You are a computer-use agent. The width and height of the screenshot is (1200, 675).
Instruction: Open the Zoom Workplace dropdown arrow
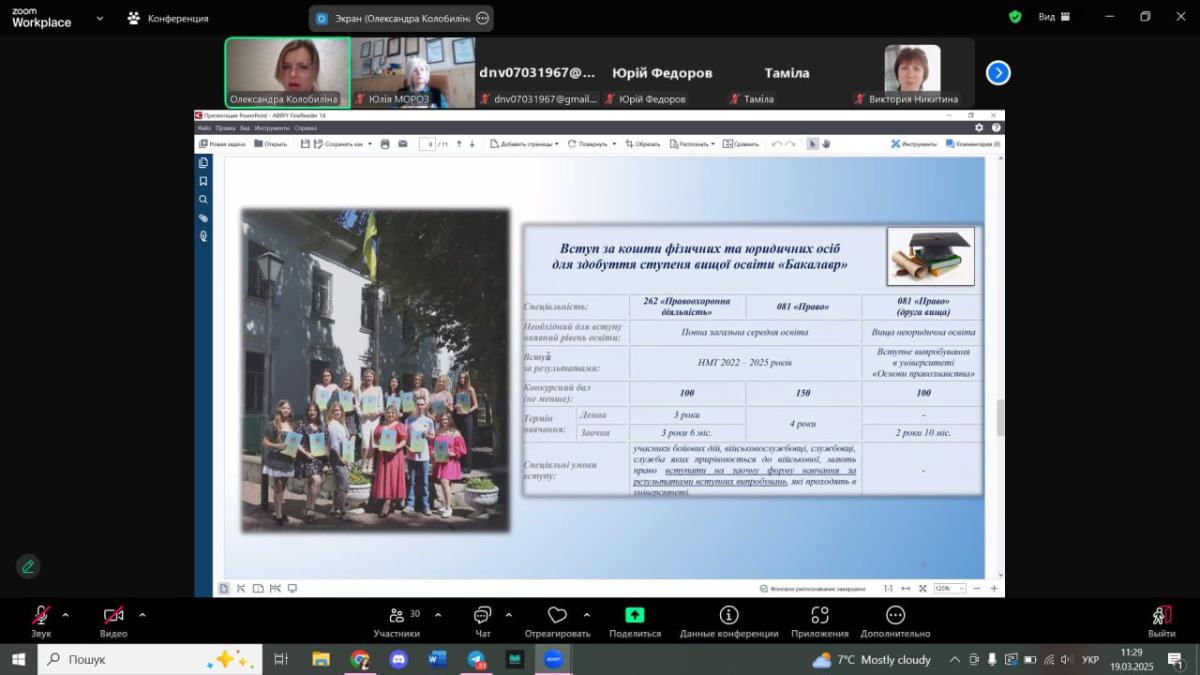99,18
